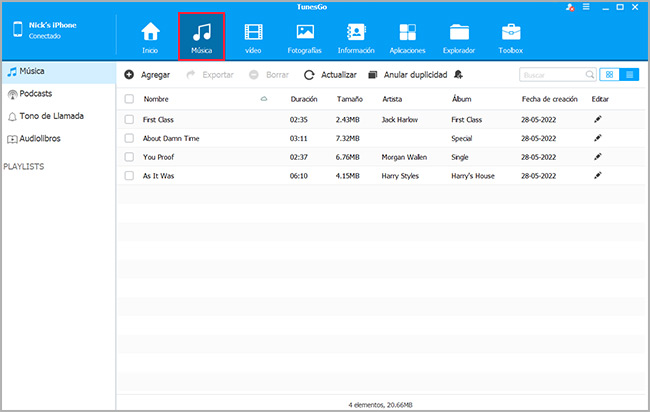Screen dimensions: 650x412
Task: Open the Vídeo tab
Action: (x=253, y=38)
